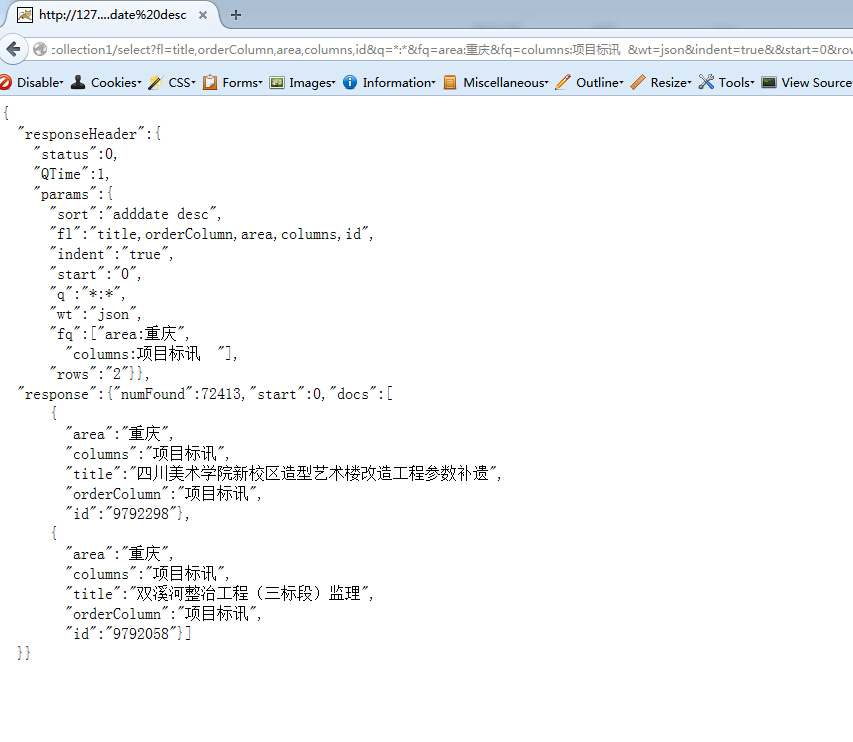Click the Disable toolbar icon
Viewport: 853px width, 742px height.
coord(5,82)
